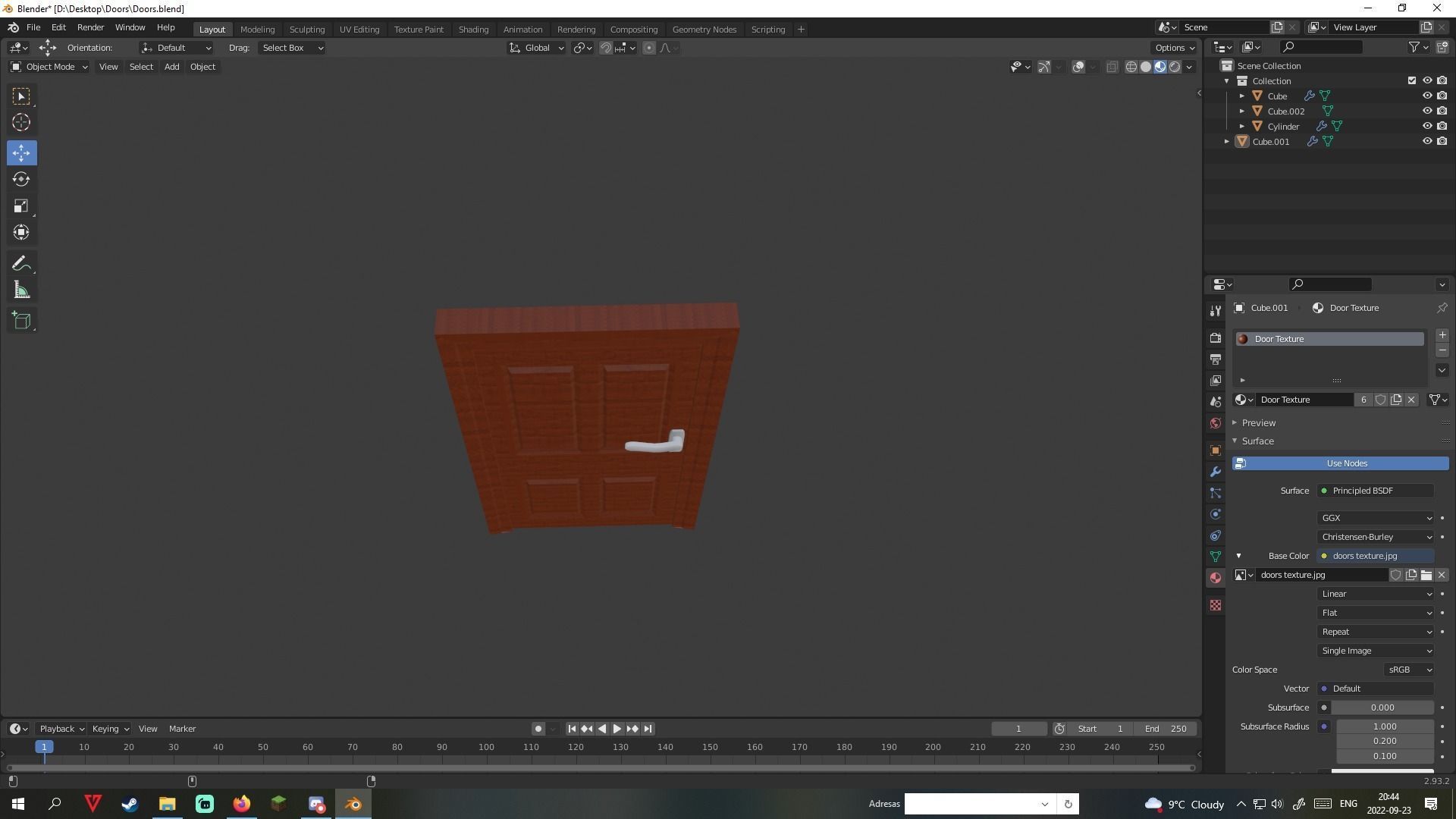The height and width of the screenshot is (819, 1456).
Task: Unlink the doors texture.jpg image
Action: click(x=1442, y=575)
